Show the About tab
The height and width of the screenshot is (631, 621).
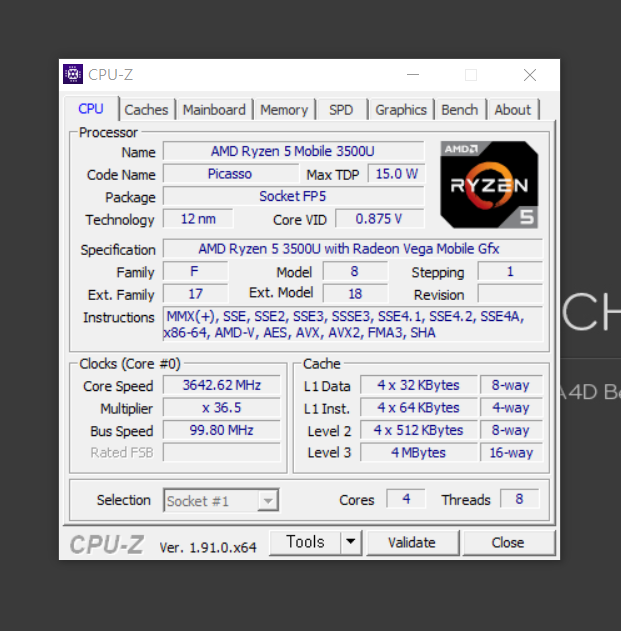[x=513, y=110]
